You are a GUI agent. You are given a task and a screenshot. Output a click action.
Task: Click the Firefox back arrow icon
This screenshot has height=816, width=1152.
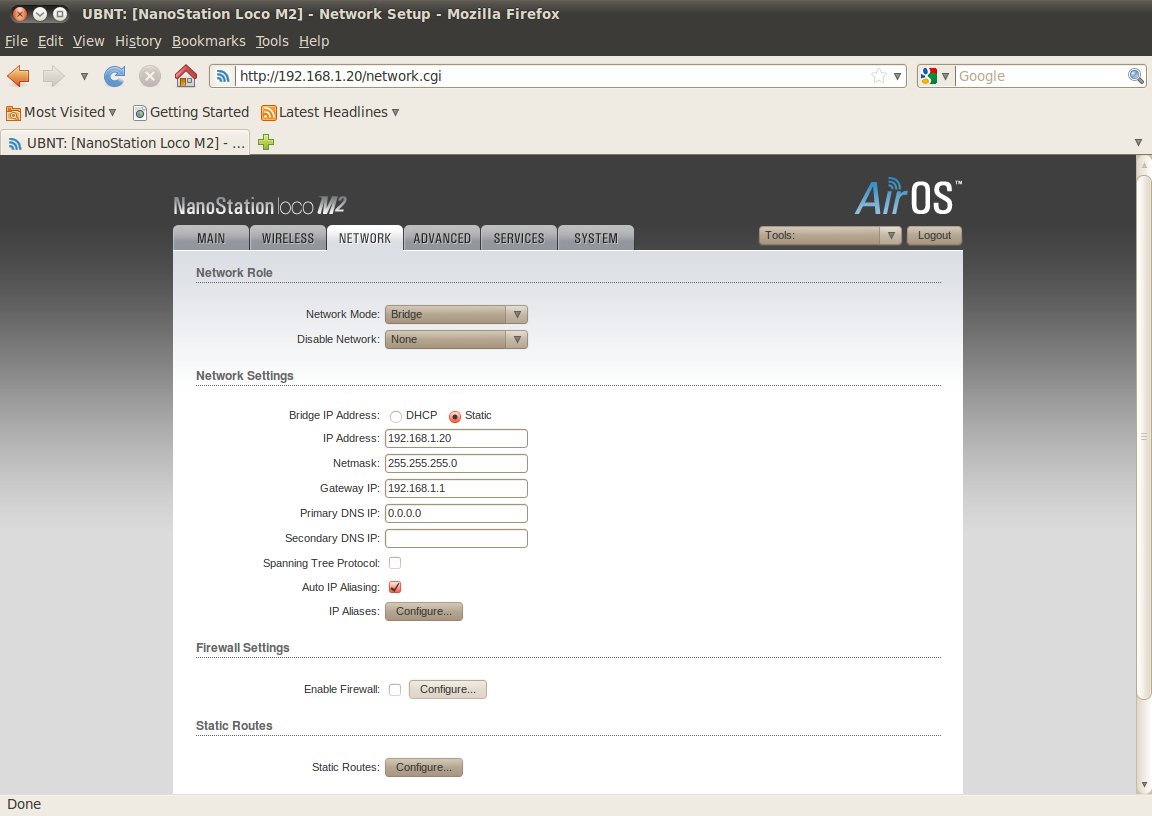point(18,76)
